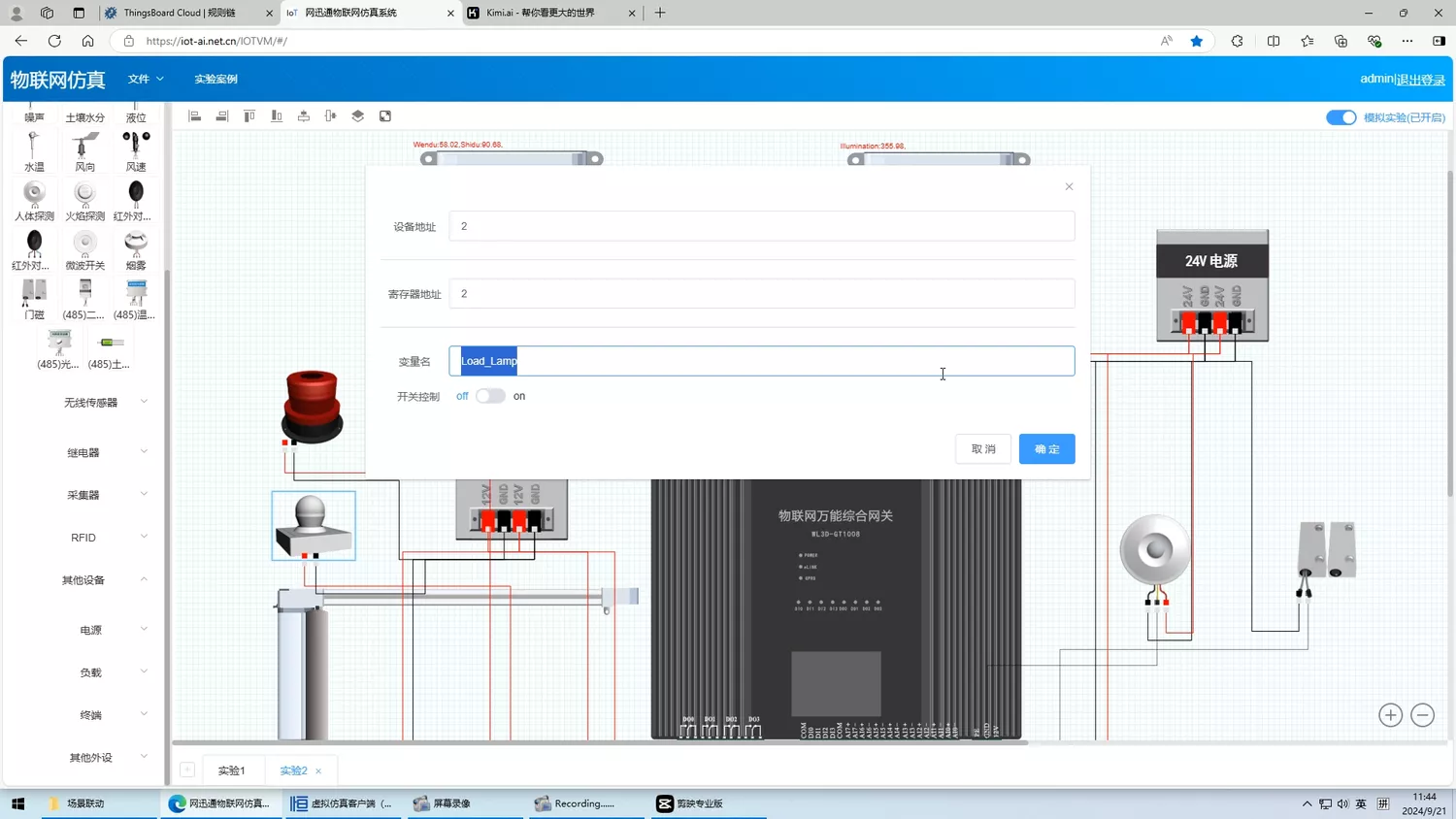Image resolution: width=1456 pixels, height=819 pixels.
Task: Click the layers icon in canvas toolbar
Action: coord(358,116)
